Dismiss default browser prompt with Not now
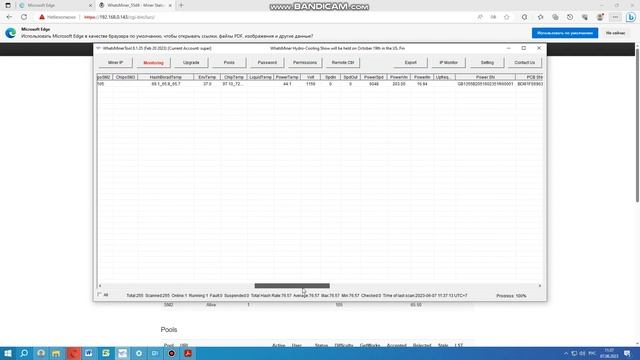The image size is (640, 360). 616,33
